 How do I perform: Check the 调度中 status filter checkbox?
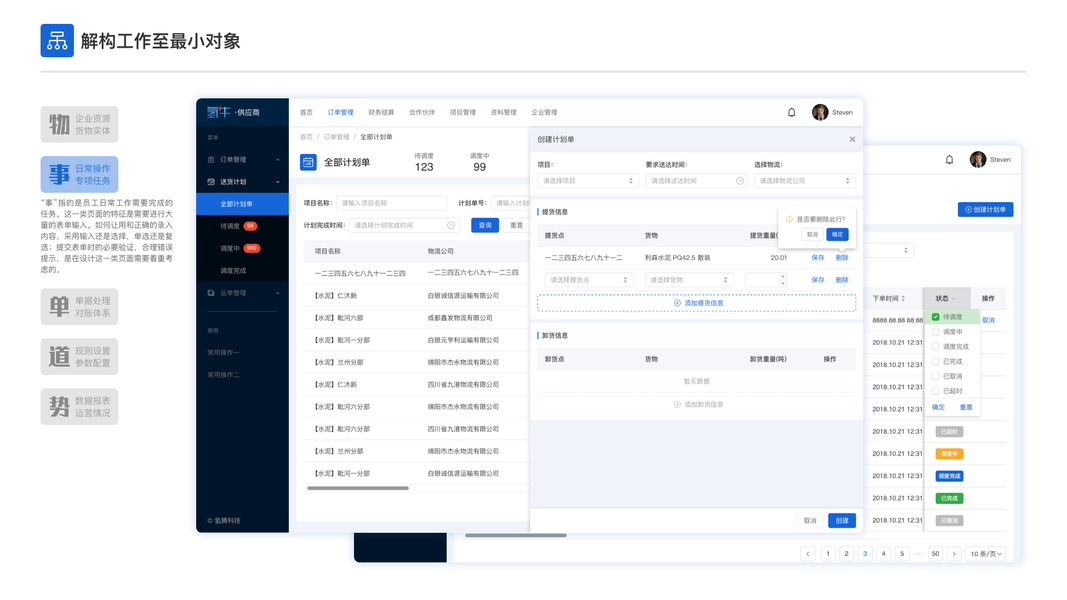(936, 332)
